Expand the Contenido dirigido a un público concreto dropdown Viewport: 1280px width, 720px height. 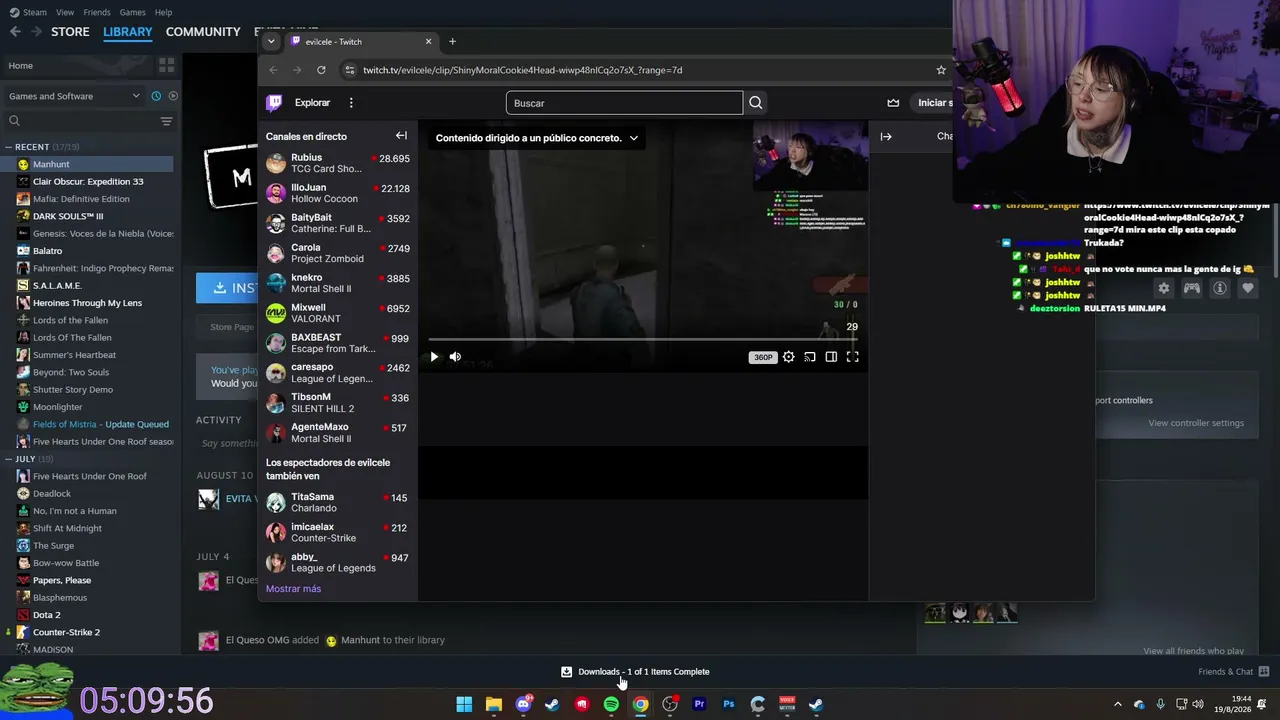click(x=537, y=138)
